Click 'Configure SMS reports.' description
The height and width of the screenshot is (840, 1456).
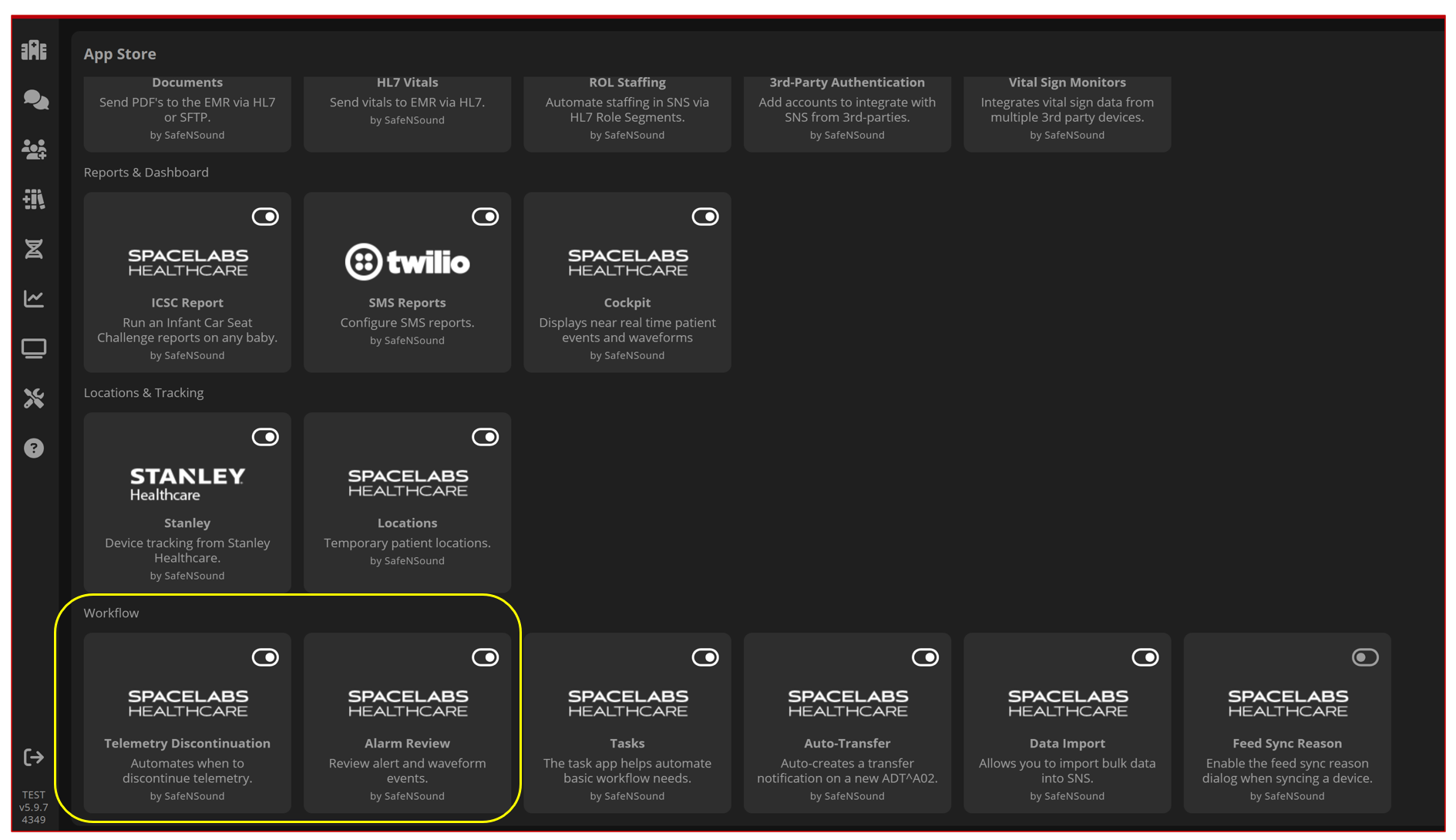point(407,323)
